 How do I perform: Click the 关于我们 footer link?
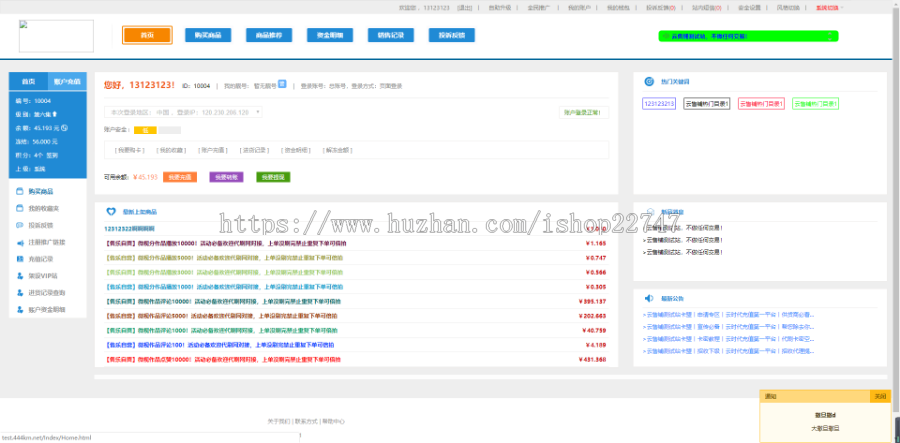(279, 421)
